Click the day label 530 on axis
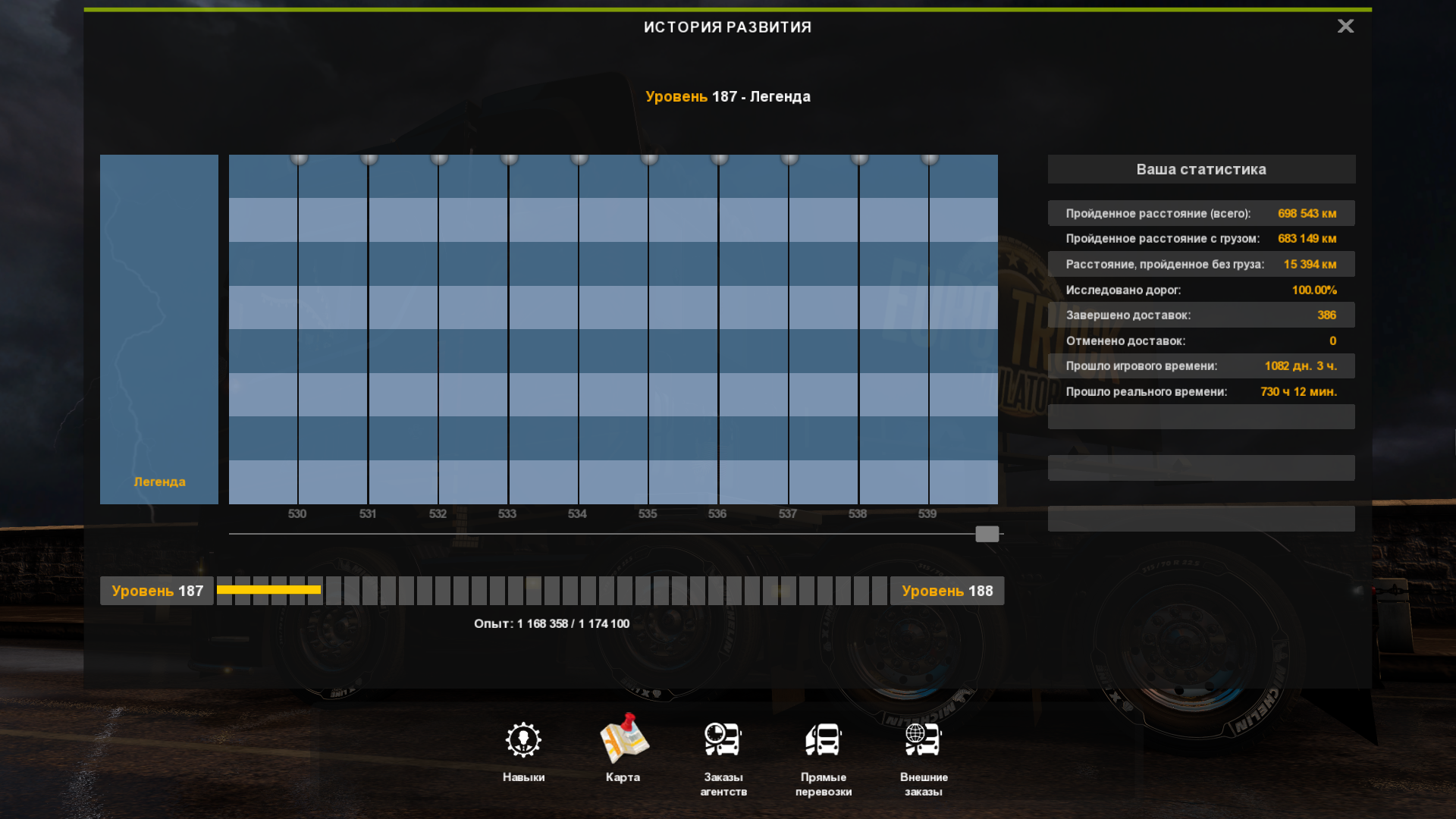This screenshot has width=1456, height=819. [297, 513]
